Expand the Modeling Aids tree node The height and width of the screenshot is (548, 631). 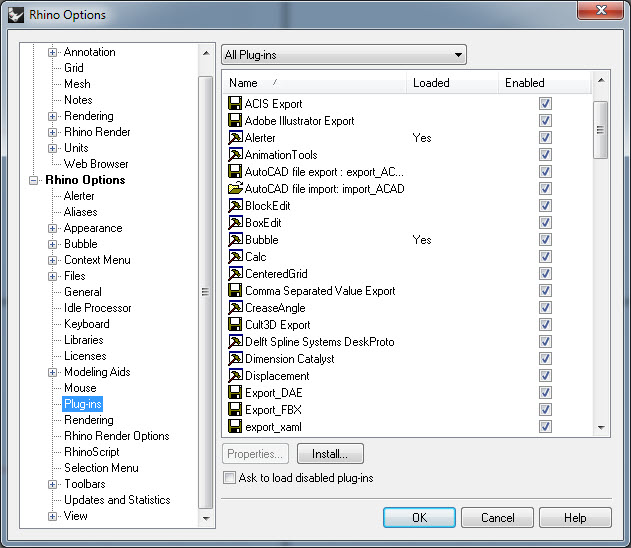(x=52, y=372)
